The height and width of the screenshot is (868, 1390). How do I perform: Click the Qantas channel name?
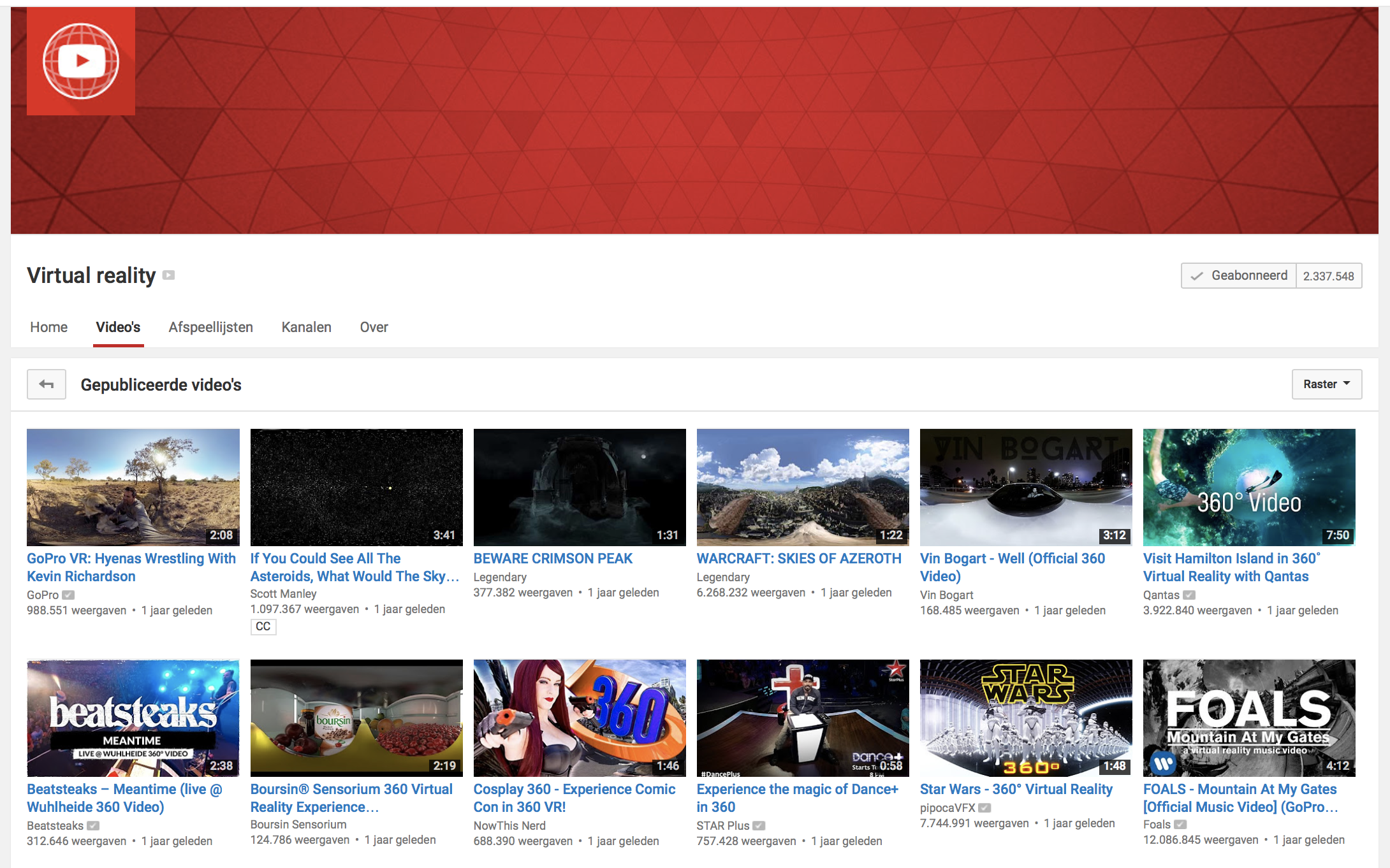(x=1161, y=595)
